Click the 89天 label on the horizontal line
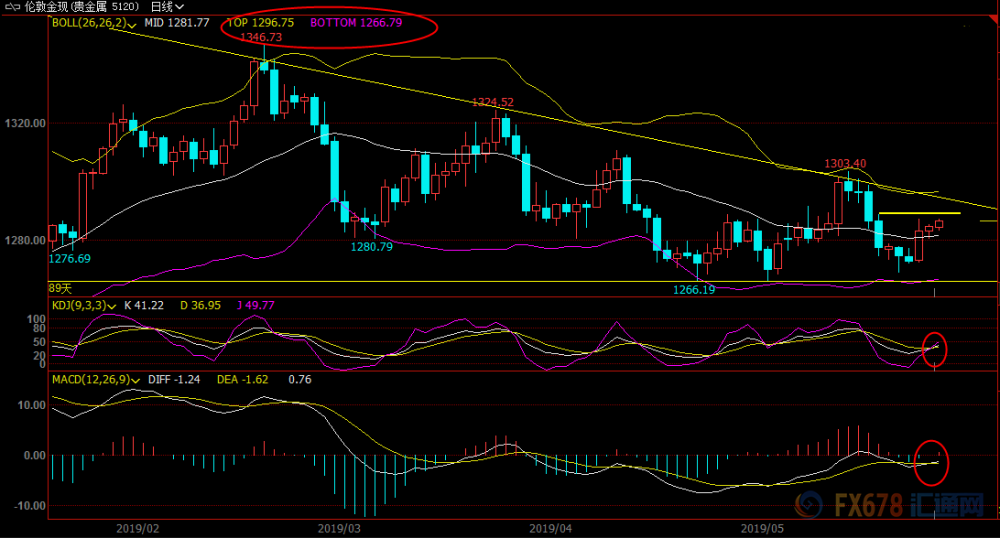This screenshot has height=538, width=1000. [x=61, y=289]
